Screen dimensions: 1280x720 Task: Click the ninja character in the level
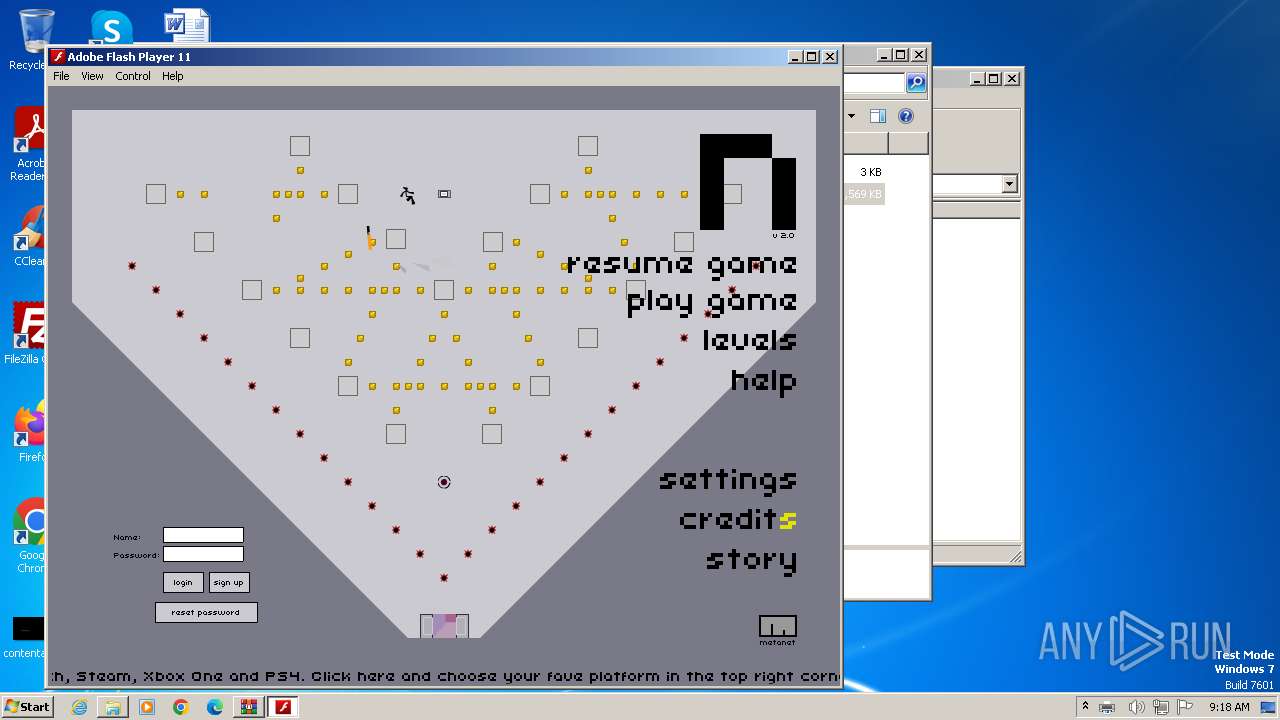tap(408, 195)
